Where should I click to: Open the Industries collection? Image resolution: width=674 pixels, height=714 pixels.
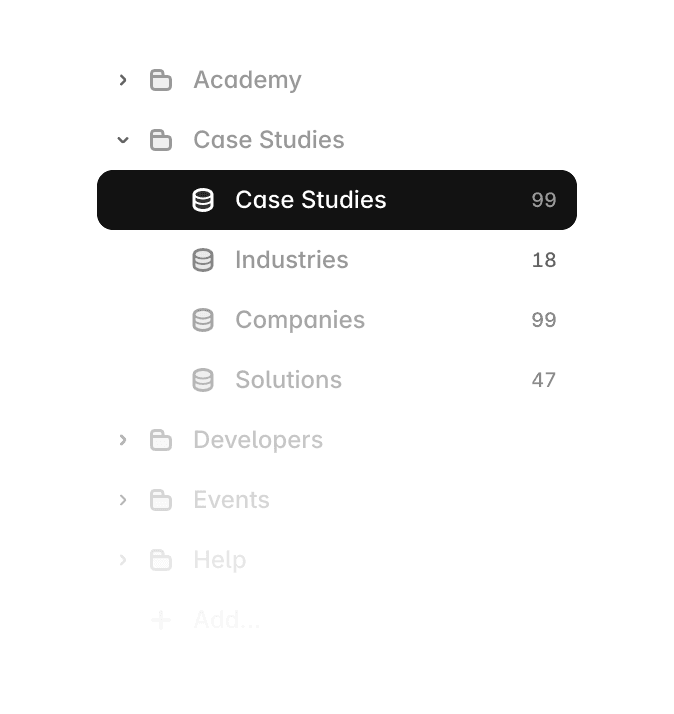(337, 260)
